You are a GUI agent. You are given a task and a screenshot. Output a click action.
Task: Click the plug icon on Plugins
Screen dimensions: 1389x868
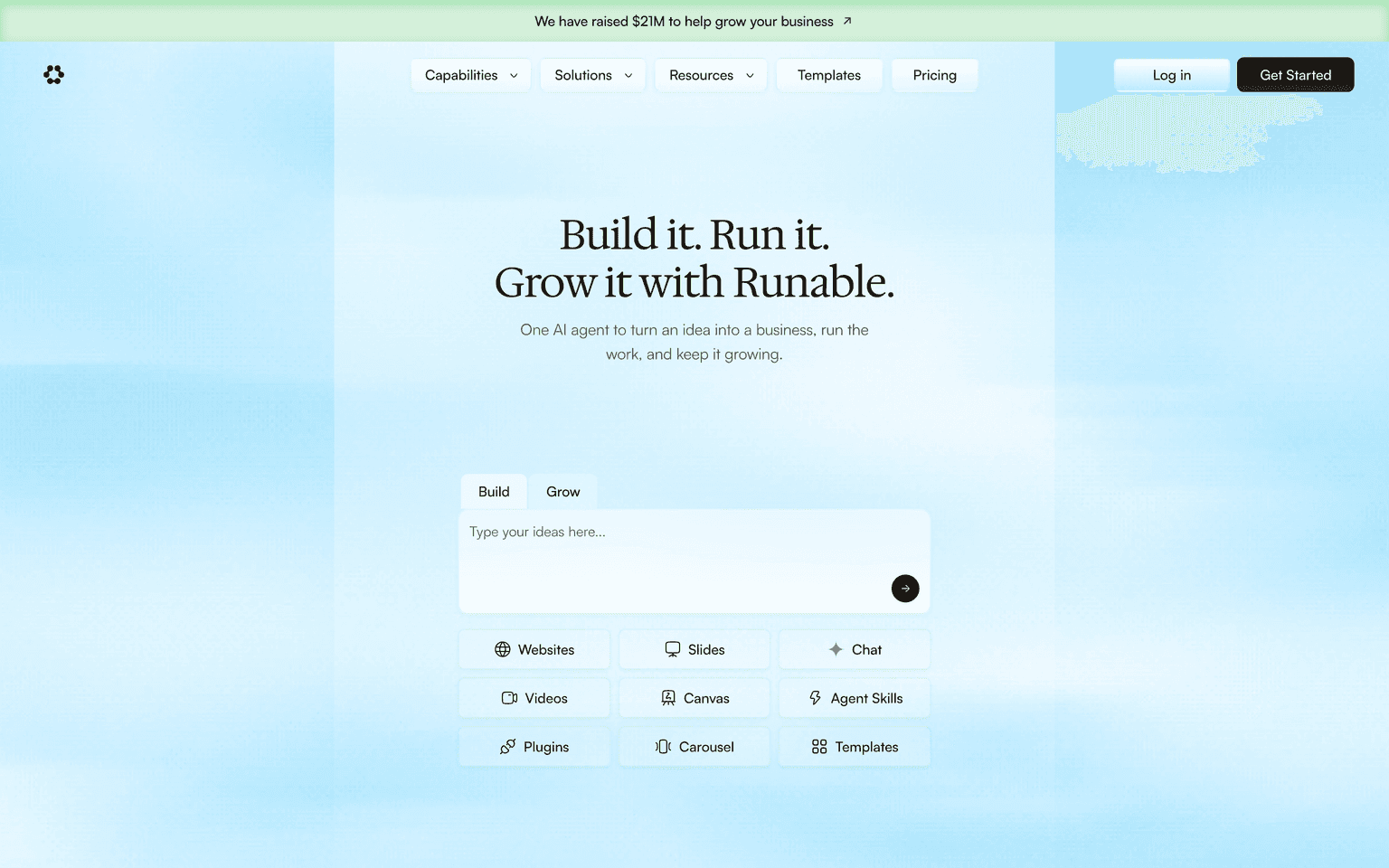508,747
